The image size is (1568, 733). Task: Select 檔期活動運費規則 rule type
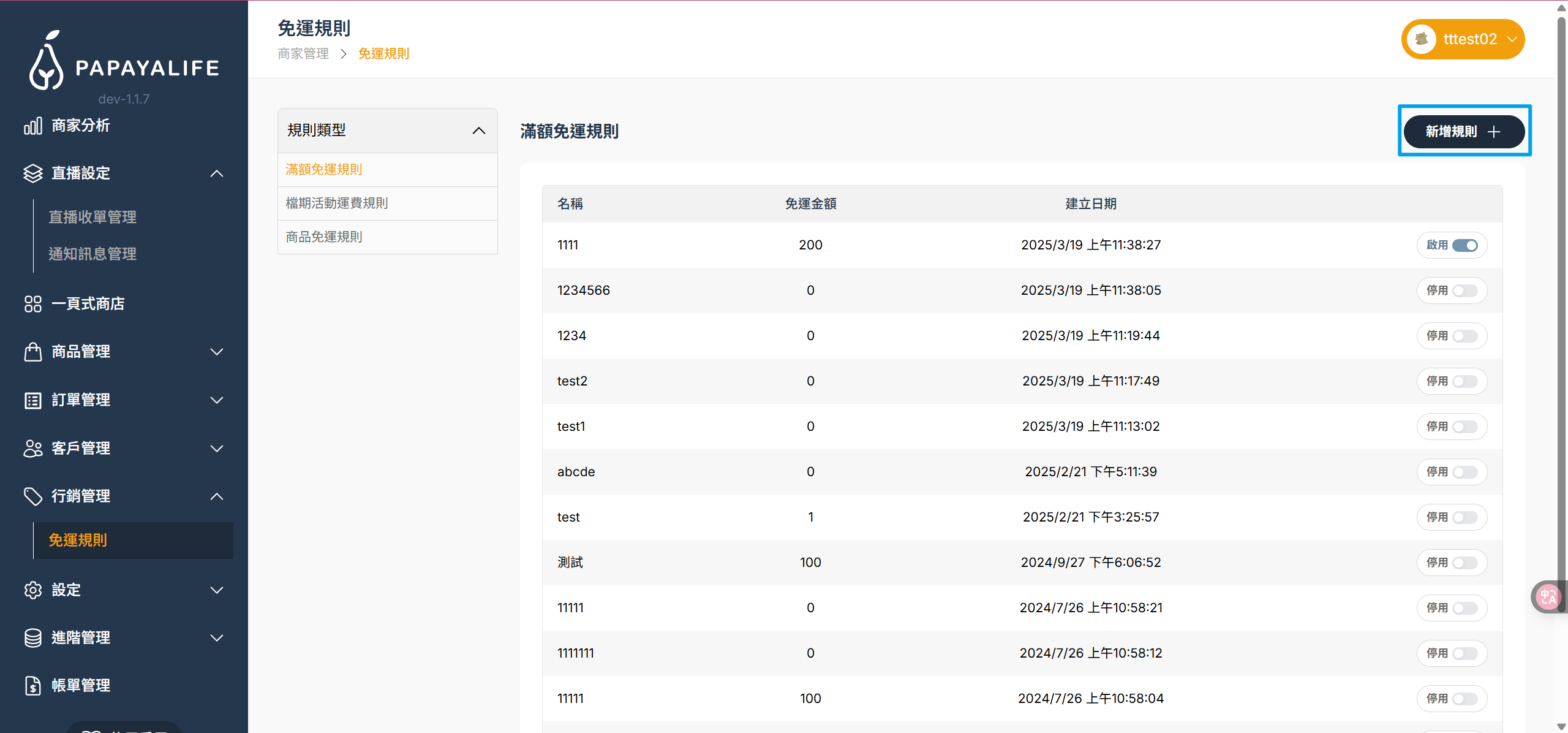[x=337, y=203]
